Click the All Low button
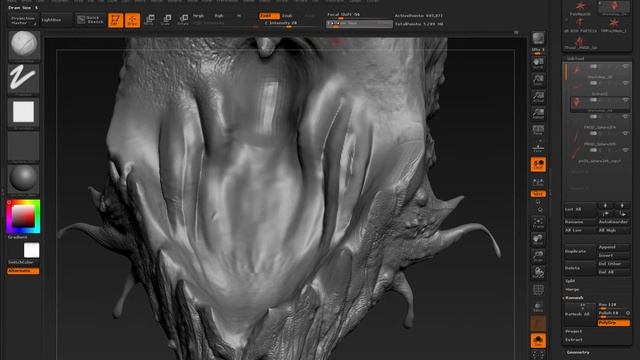640x360 pixels. coord(580,230)
